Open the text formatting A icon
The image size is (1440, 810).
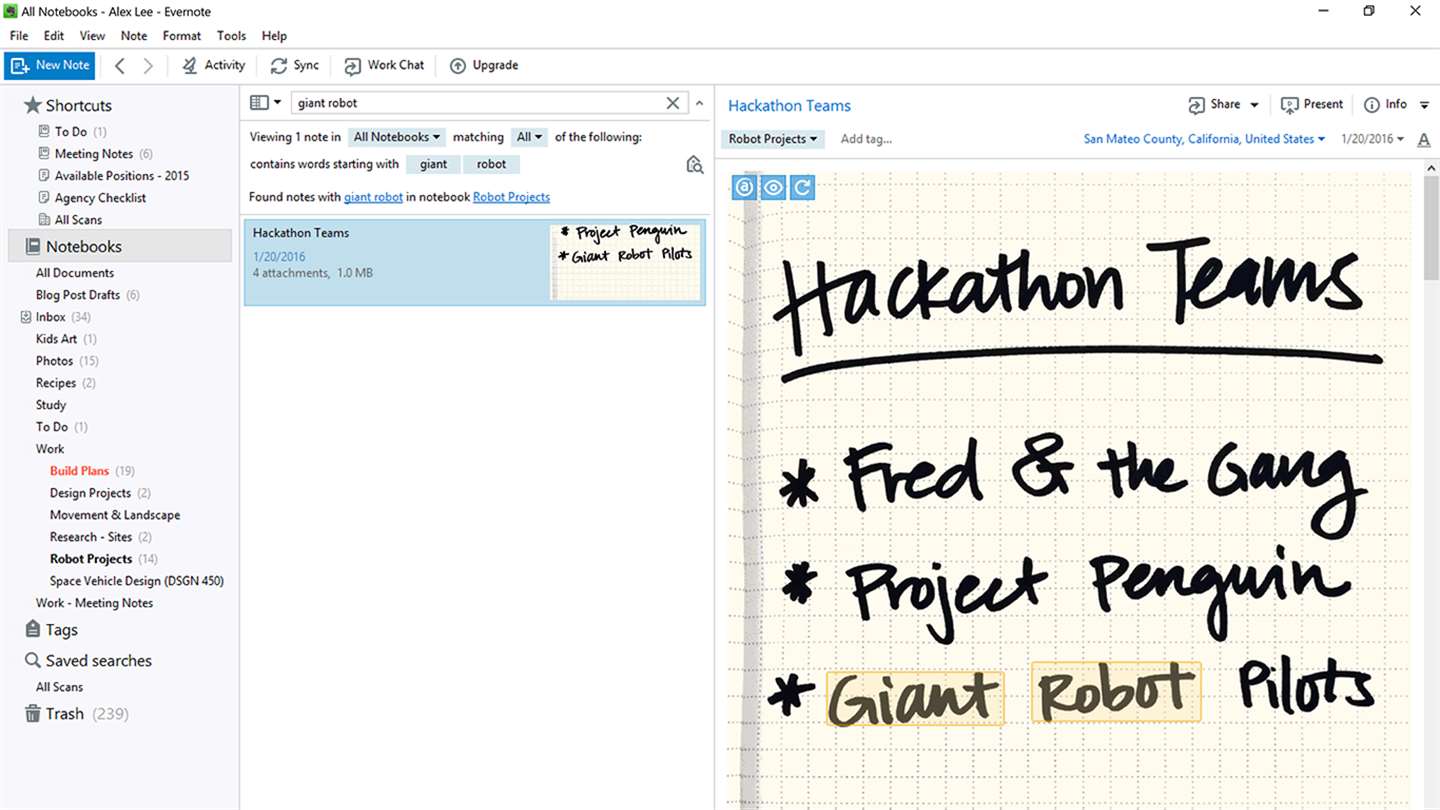[x=1424, y=140]
